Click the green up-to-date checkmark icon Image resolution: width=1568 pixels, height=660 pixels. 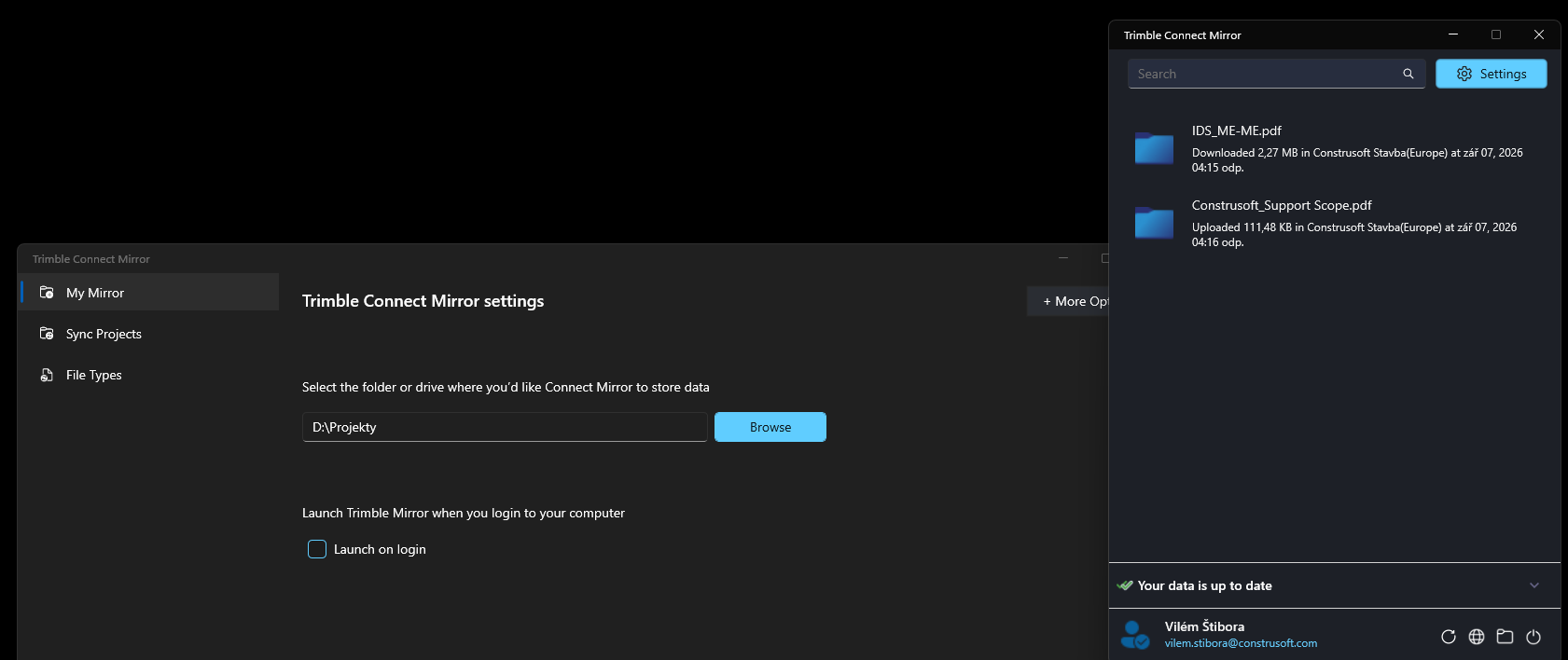[x=1125, y=585]
